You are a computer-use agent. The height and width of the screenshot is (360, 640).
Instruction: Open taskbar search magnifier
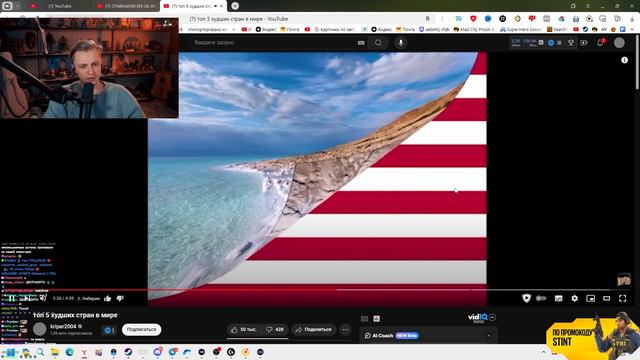(40, 352)
